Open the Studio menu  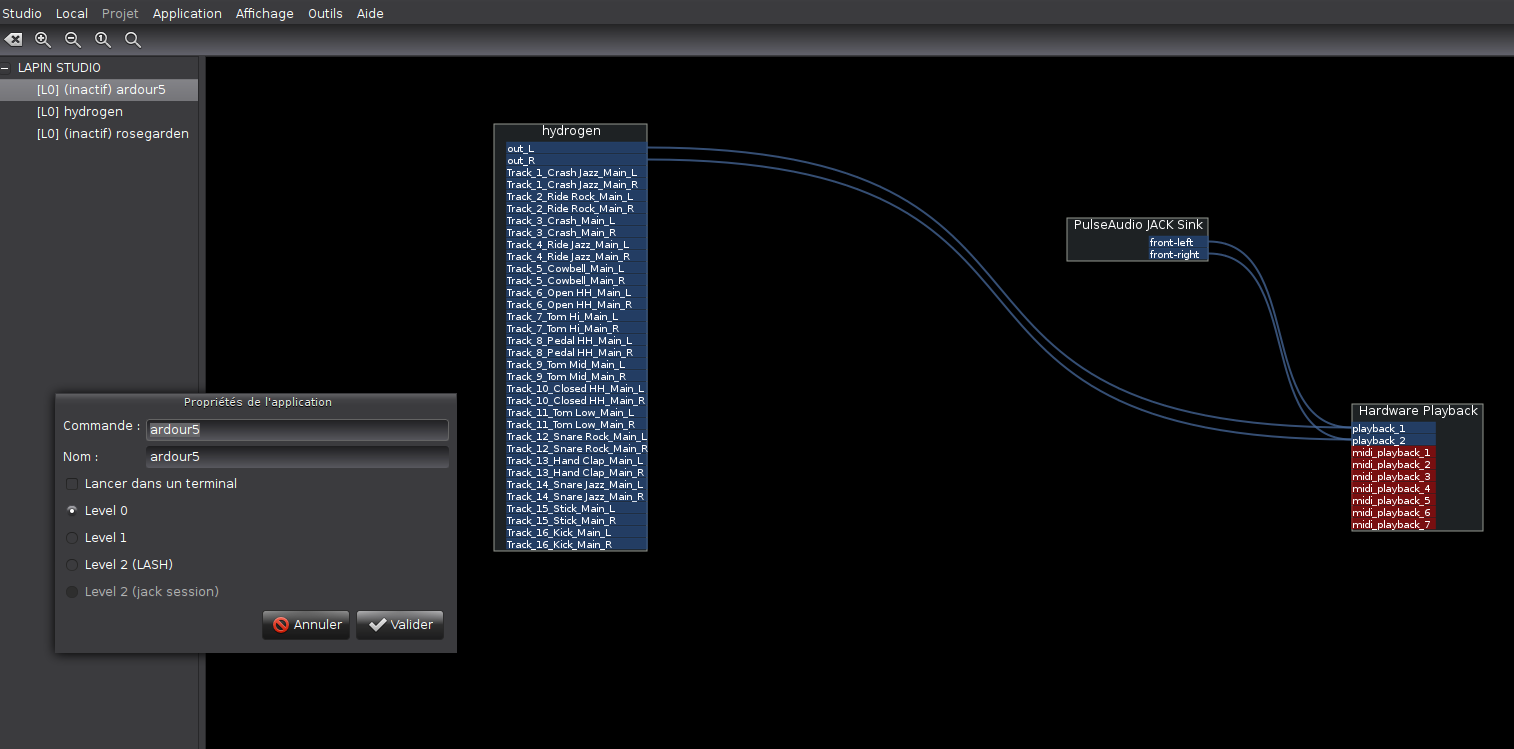pos(22,13)
